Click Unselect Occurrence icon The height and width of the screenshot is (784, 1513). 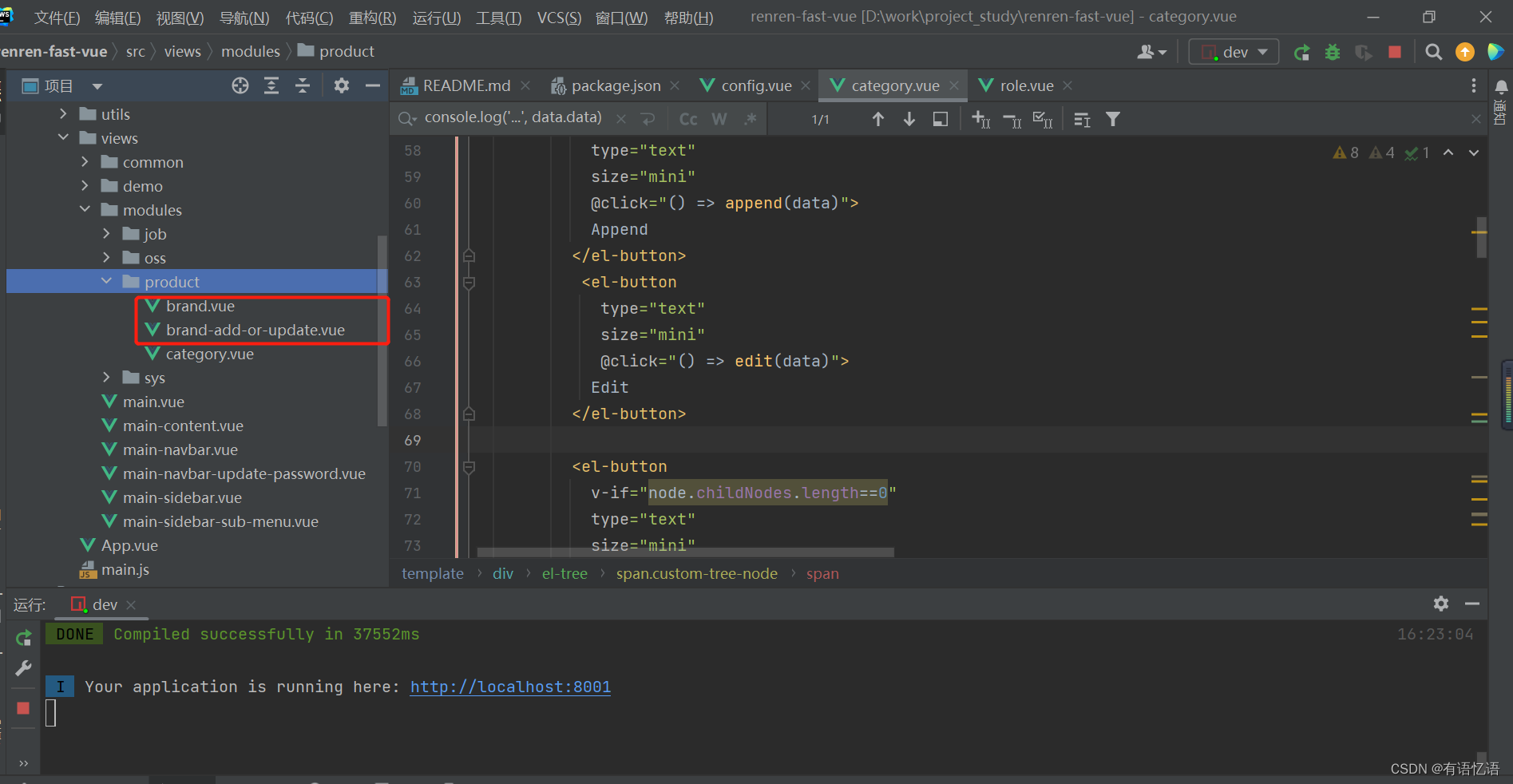(1012, 120)
